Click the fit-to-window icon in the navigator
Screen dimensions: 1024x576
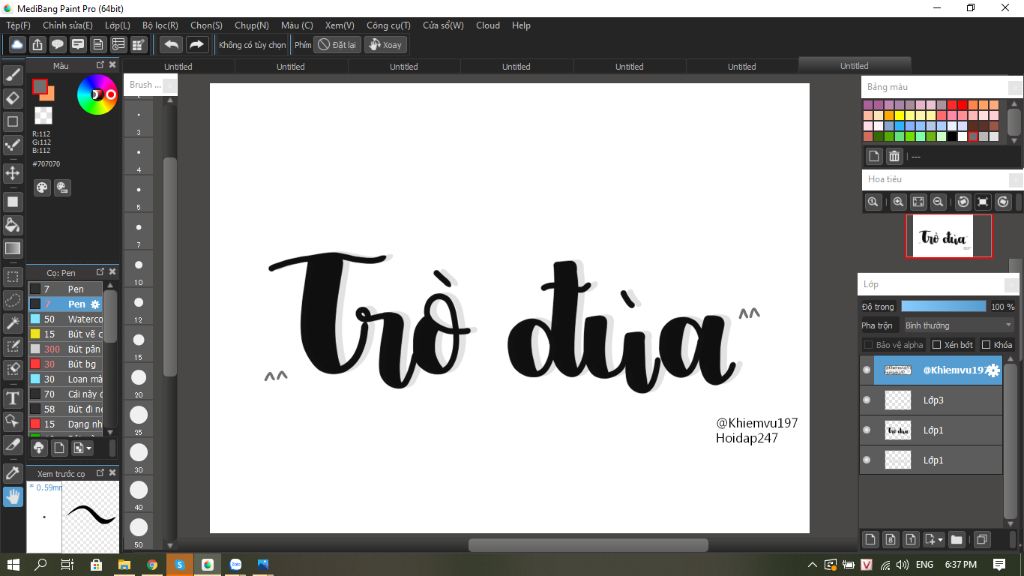pyautogui.click(x=918, y=202)
